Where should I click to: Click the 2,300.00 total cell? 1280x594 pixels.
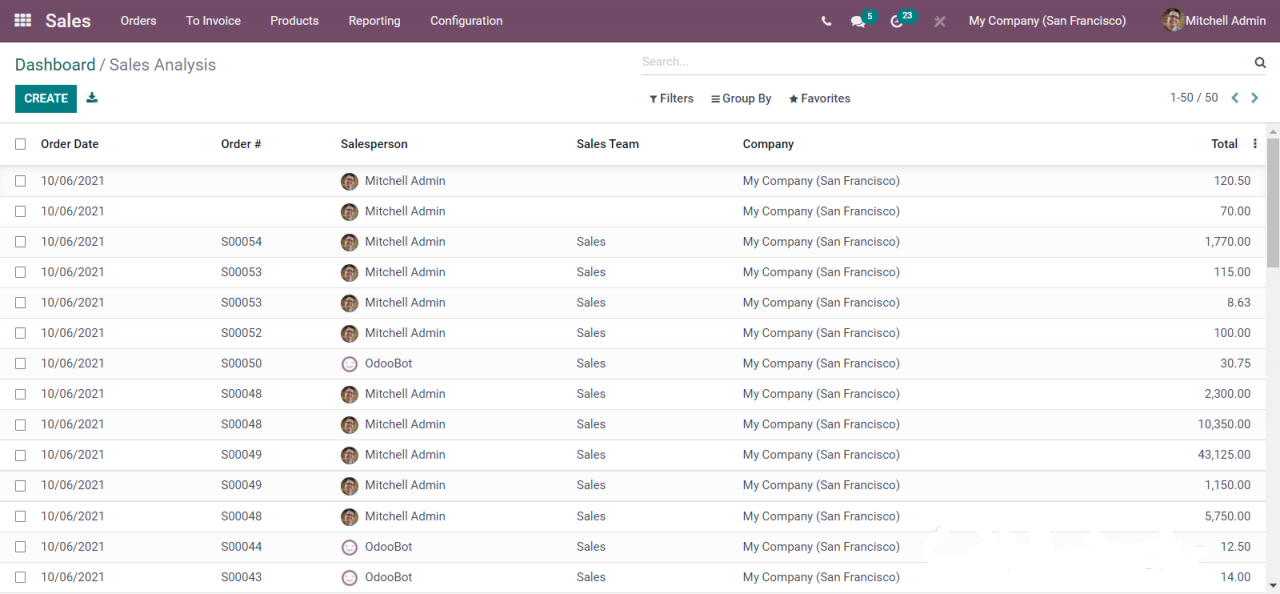coord(1227,394)
